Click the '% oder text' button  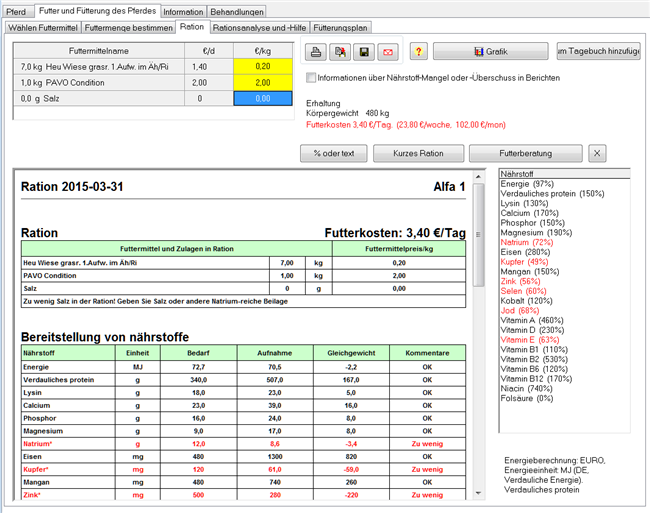(334, 153)
